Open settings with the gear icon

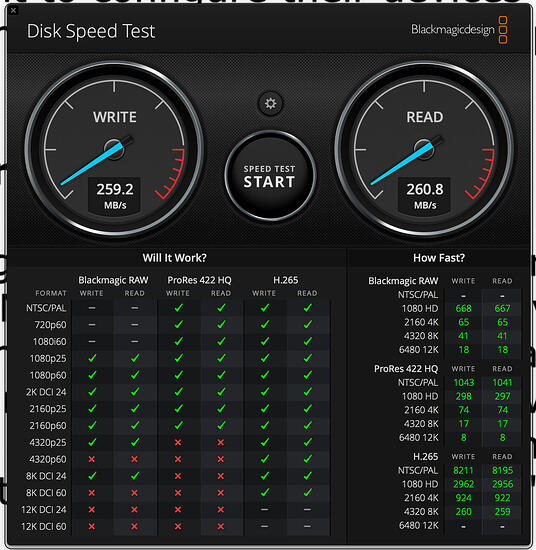270,103
